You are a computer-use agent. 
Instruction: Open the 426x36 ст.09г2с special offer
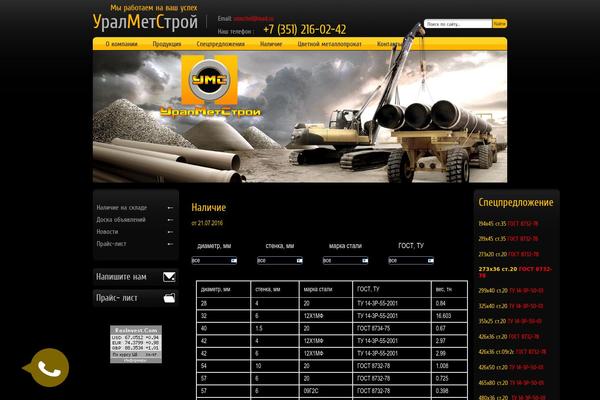tap(512, 352)
